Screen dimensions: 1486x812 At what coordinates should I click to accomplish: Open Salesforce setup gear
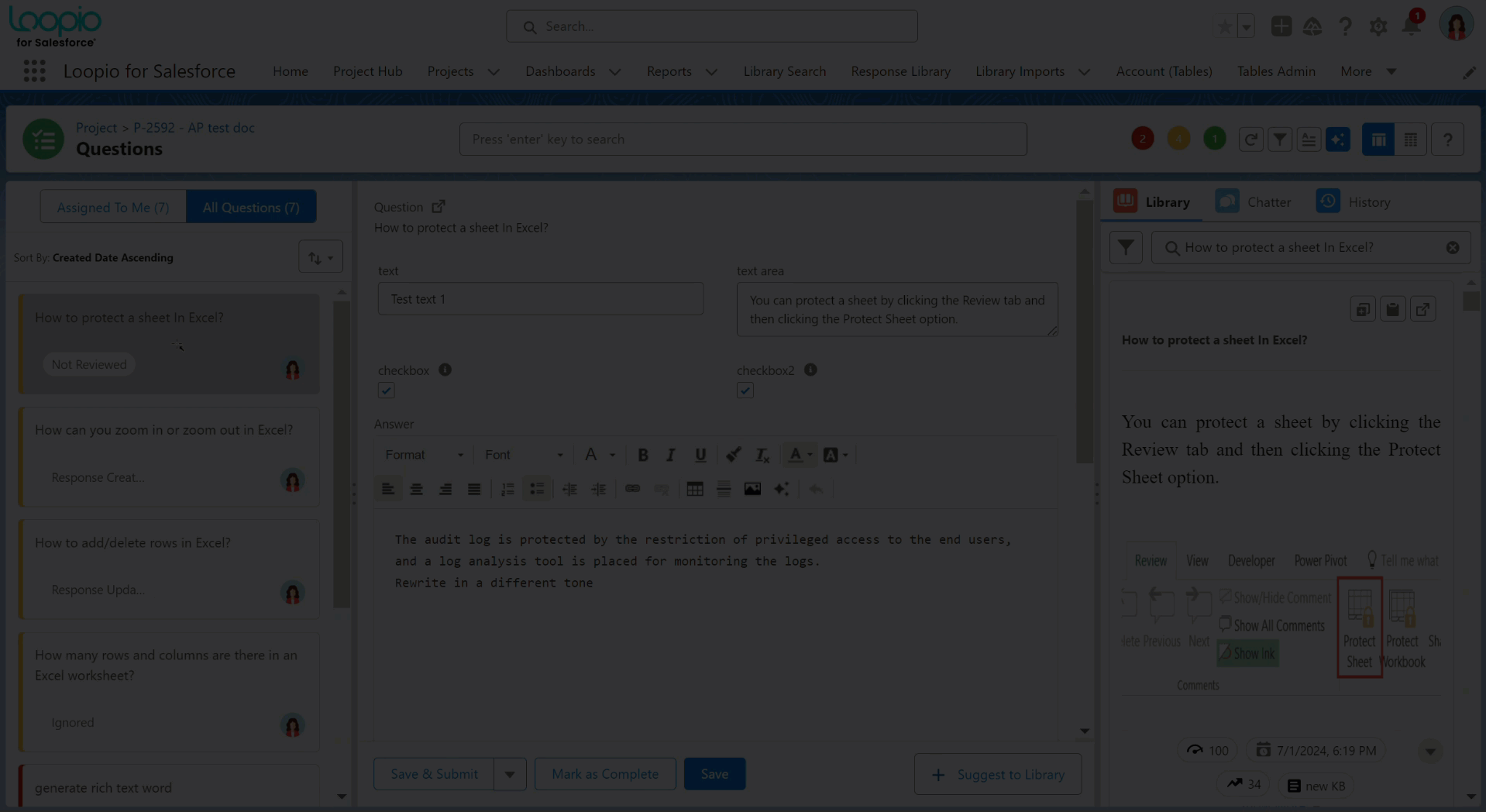[x=1378, y=26]
